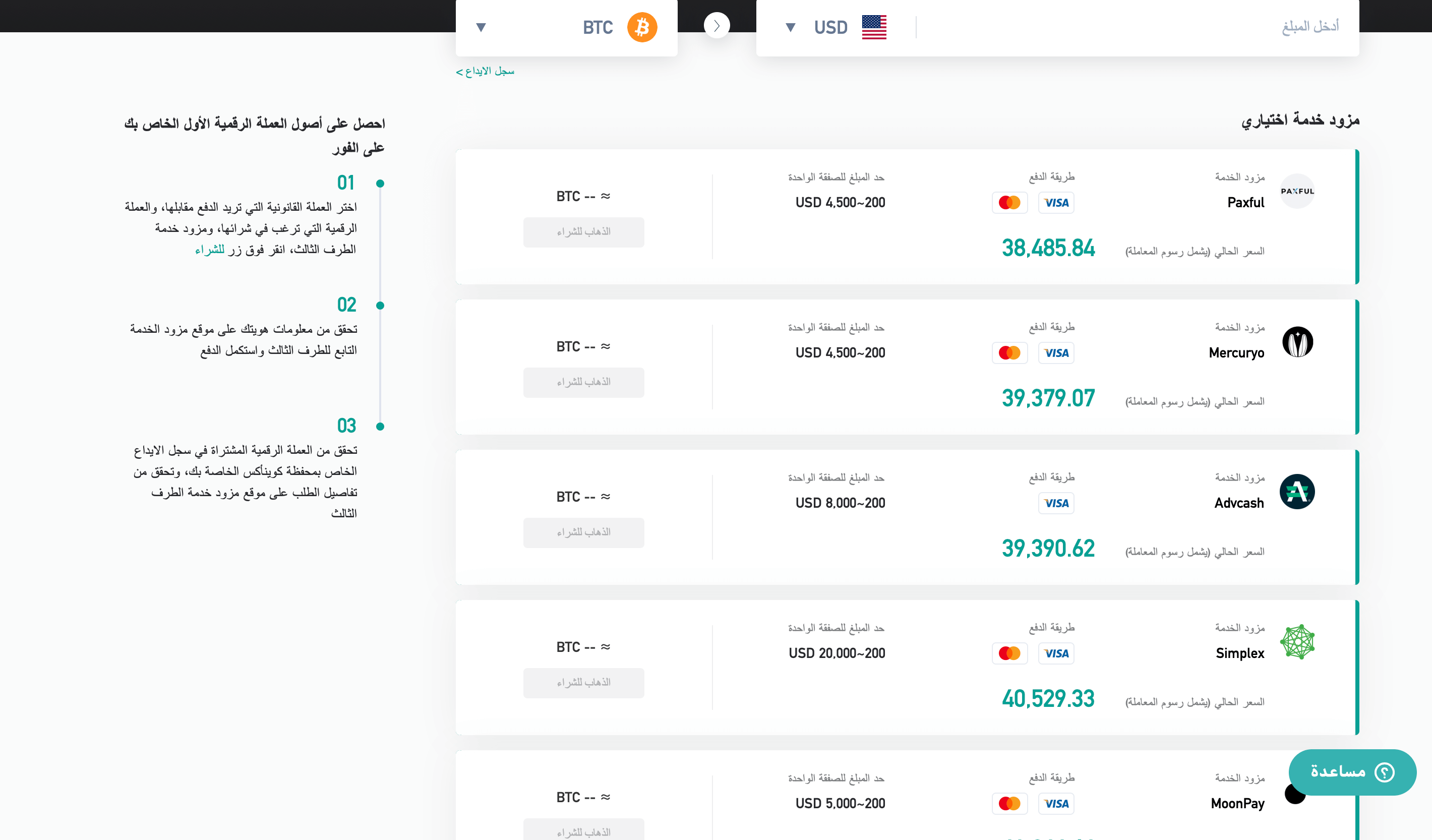The width and height of the screenshot is (1432, 840).
Task: Click the 'للشراء' link in step 01
Action: pos(210,250)
